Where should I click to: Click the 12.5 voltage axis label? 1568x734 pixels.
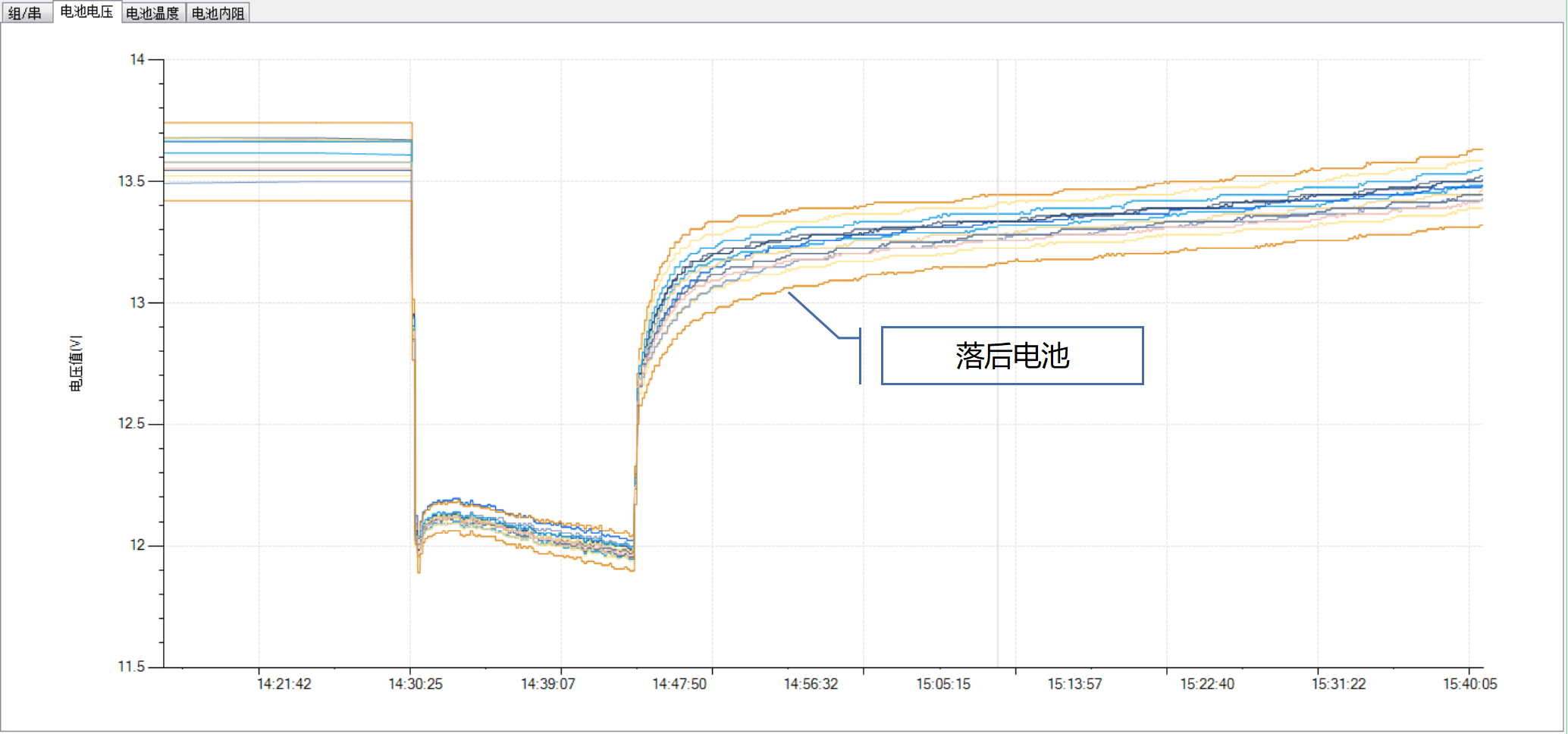tap(131, 424)
